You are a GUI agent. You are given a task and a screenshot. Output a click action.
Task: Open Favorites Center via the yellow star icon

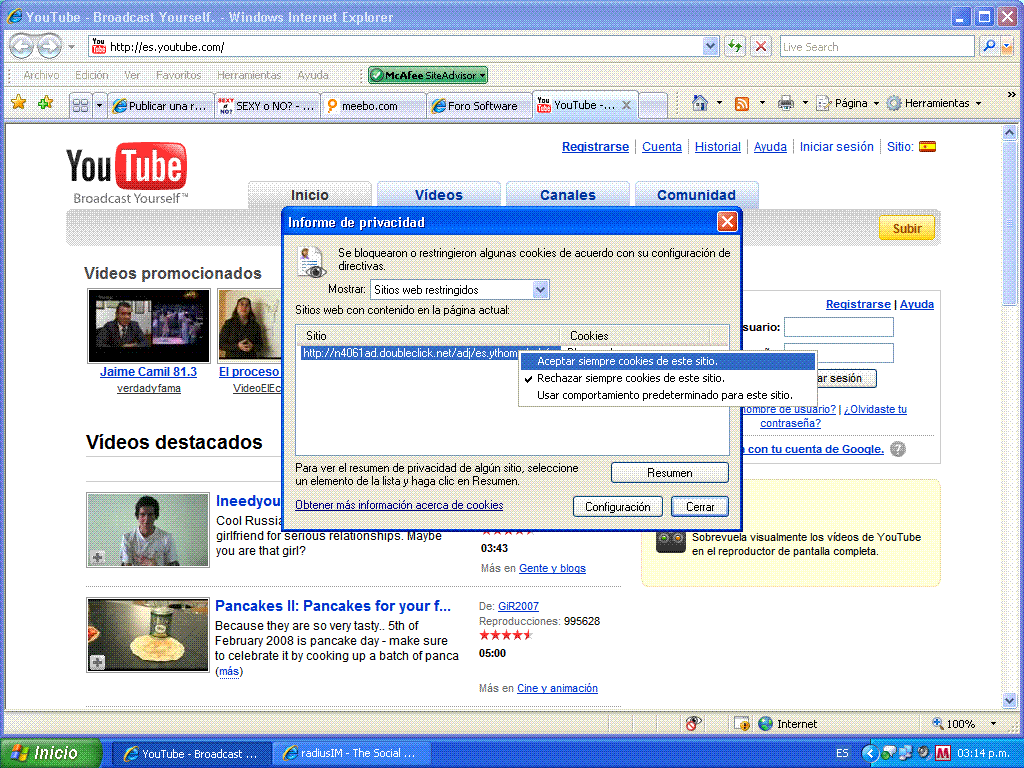pyautogui.click(x=18, y=103)
